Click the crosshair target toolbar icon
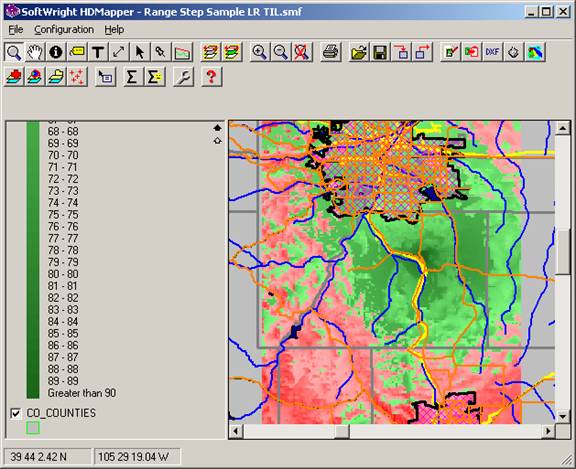This screenshot has height=469, width=576. click(513, 52)
